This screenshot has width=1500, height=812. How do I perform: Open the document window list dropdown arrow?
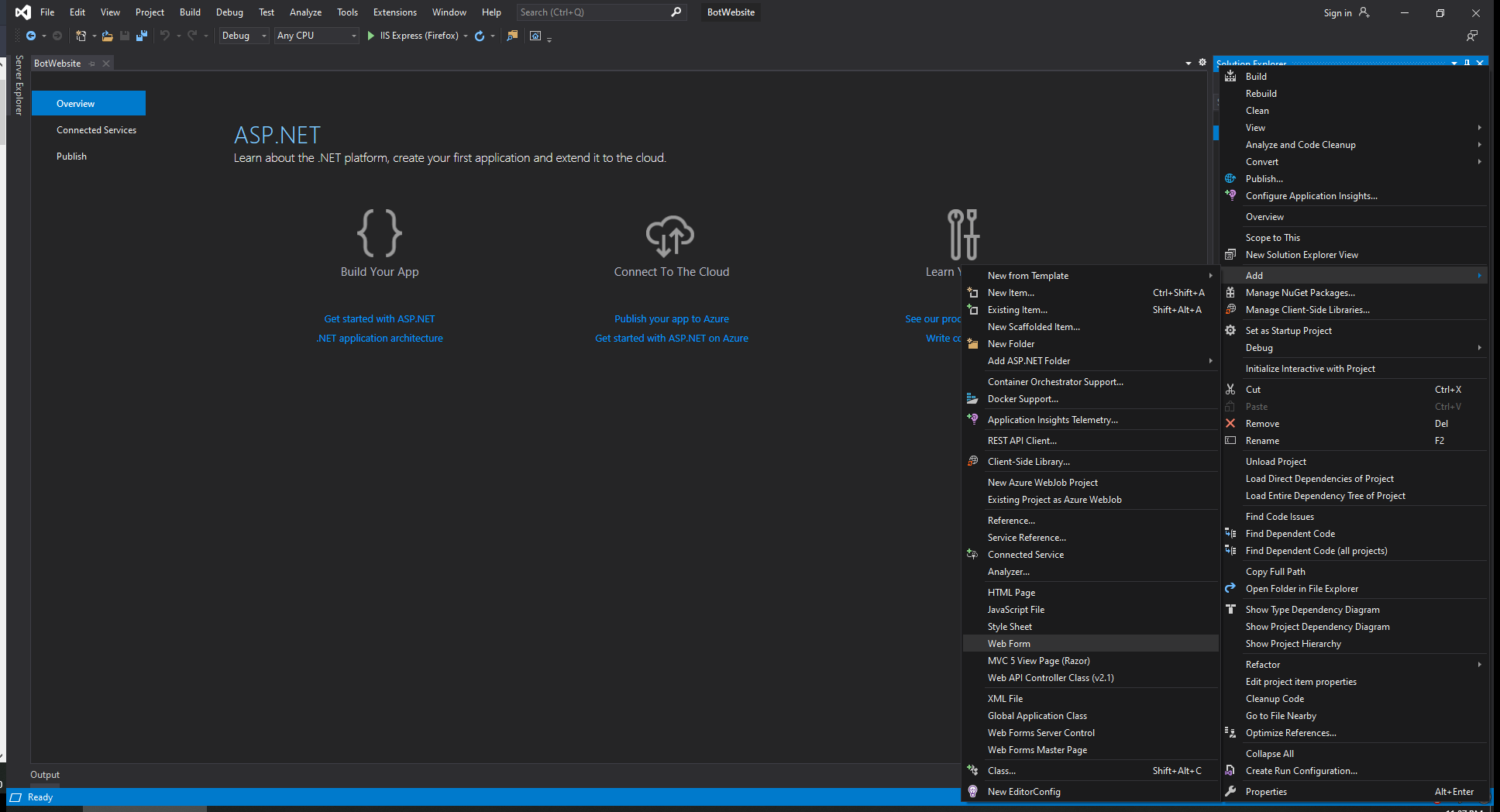(1189, 64)
